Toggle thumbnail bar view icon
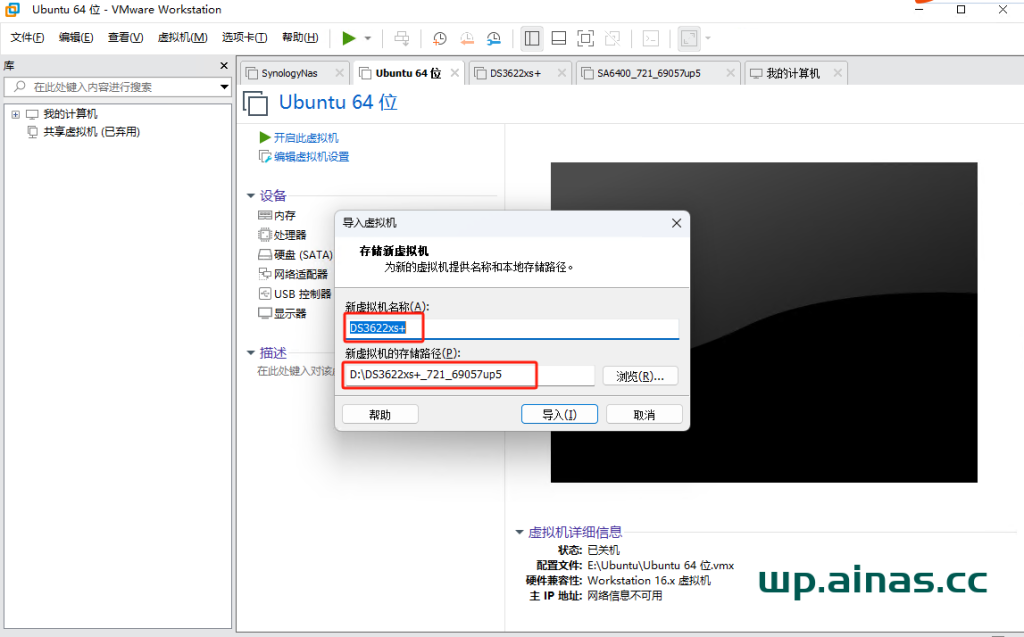The height and width of the screenshot is (637, 1024). pos(559,39)
